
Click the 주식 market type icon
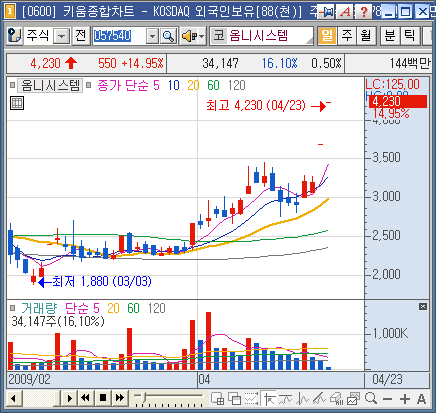[15, 35]
